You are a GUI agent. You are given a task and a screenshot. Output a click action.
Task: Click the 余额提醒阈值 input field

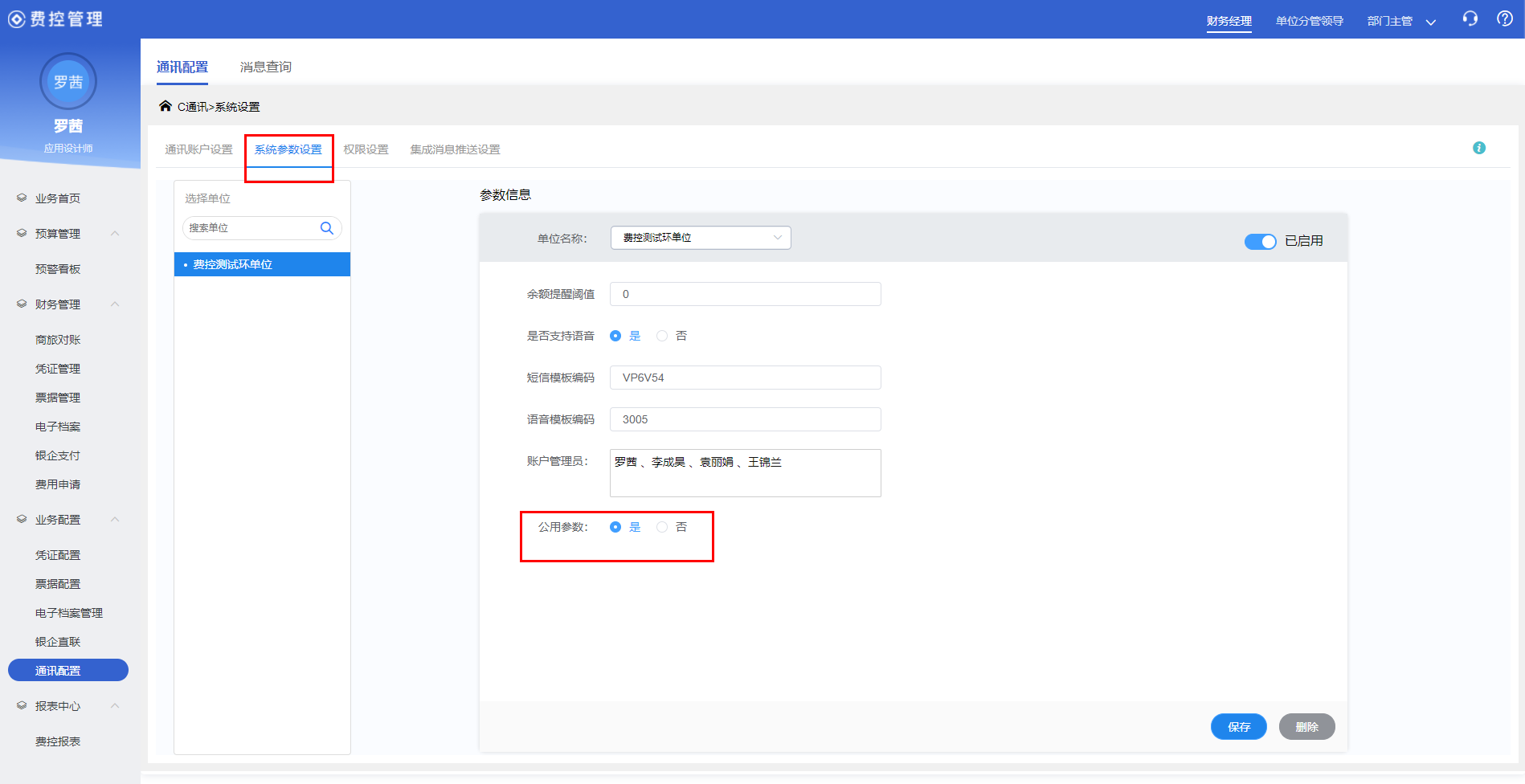coord(746,294)
